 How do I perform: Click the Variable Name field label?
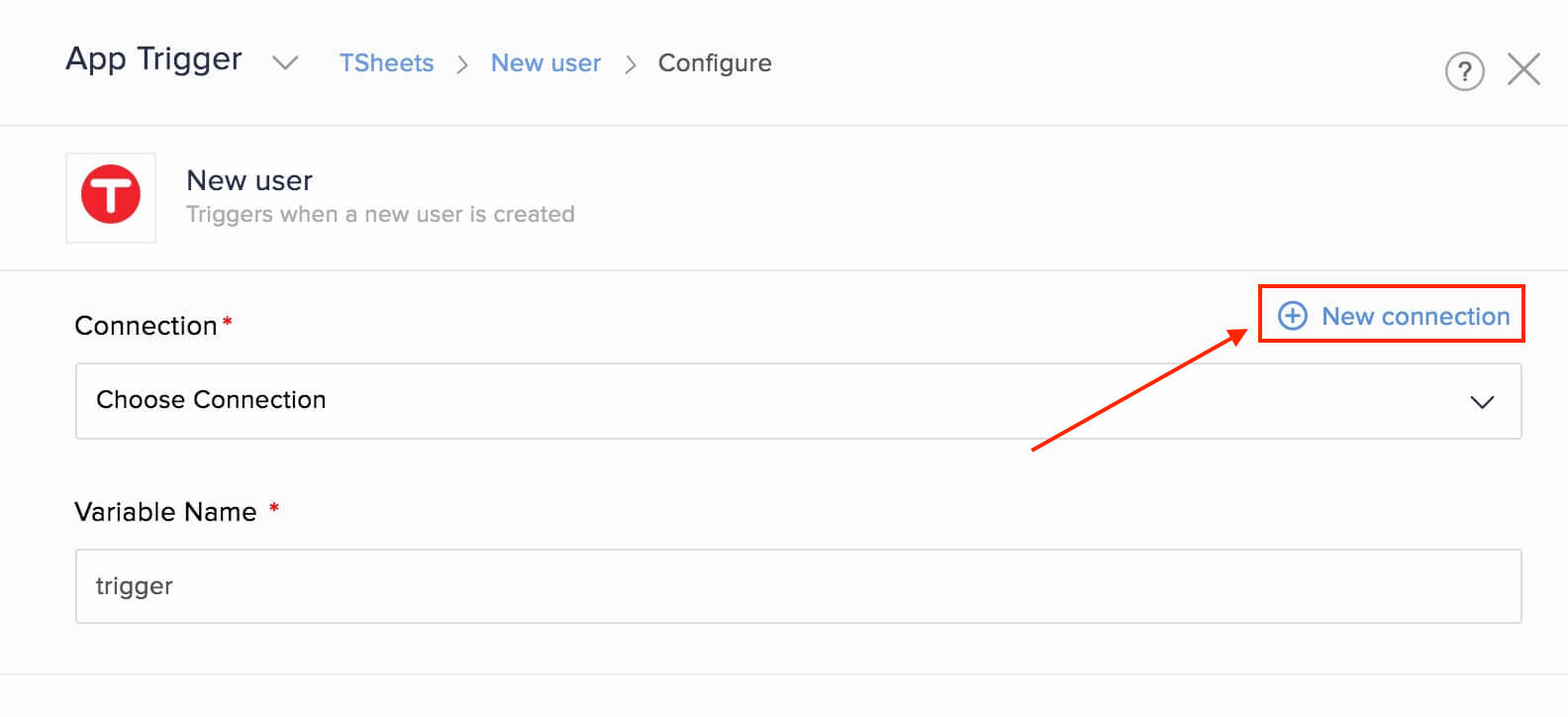165,512
